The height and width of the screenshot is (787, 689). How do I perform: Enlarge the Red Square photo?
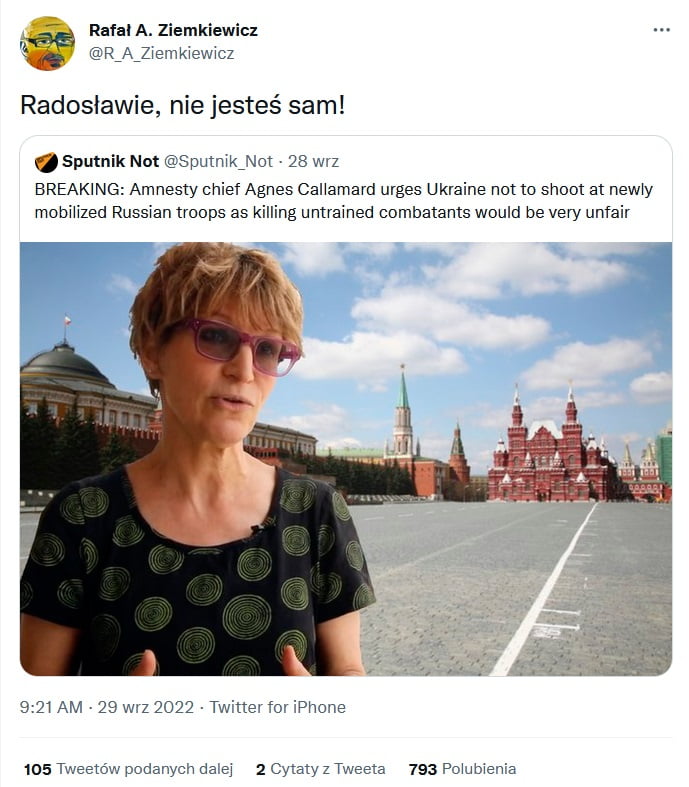346,459
